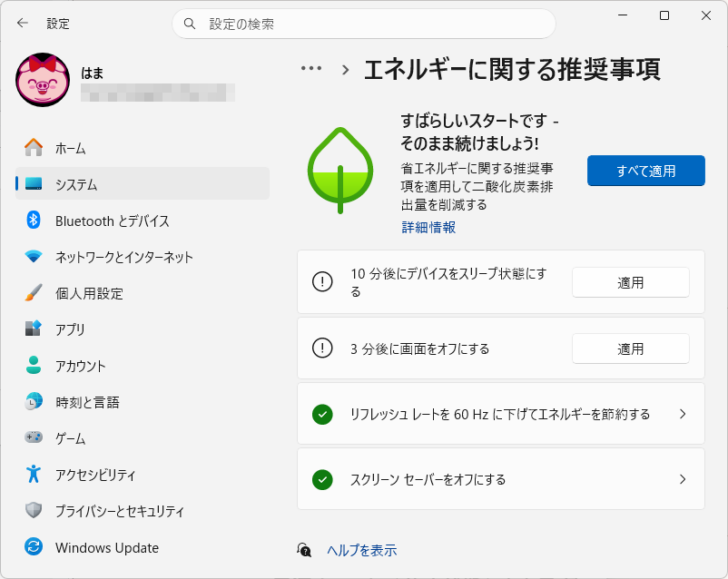The width and height of the screenshot is (728, 579).
Task: Click the 個人用設定 paintbrush icon
Action: [x=33, y=293]
